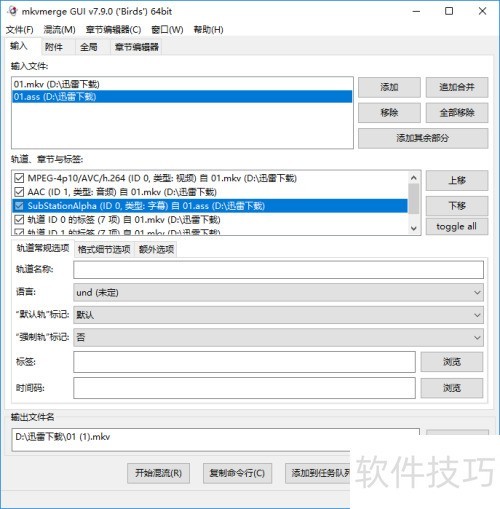Click 浏览 button next to 标签 field

tap(452, 362)
